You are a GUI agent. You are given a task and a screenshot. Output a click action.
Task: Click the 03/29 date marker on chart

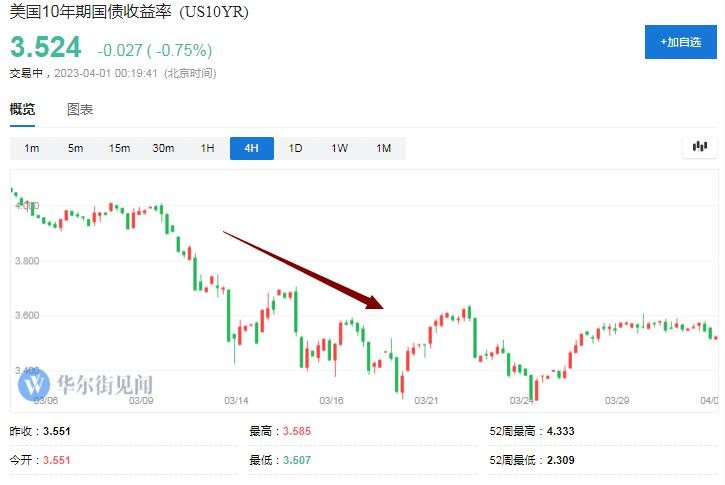click(618, 401)
